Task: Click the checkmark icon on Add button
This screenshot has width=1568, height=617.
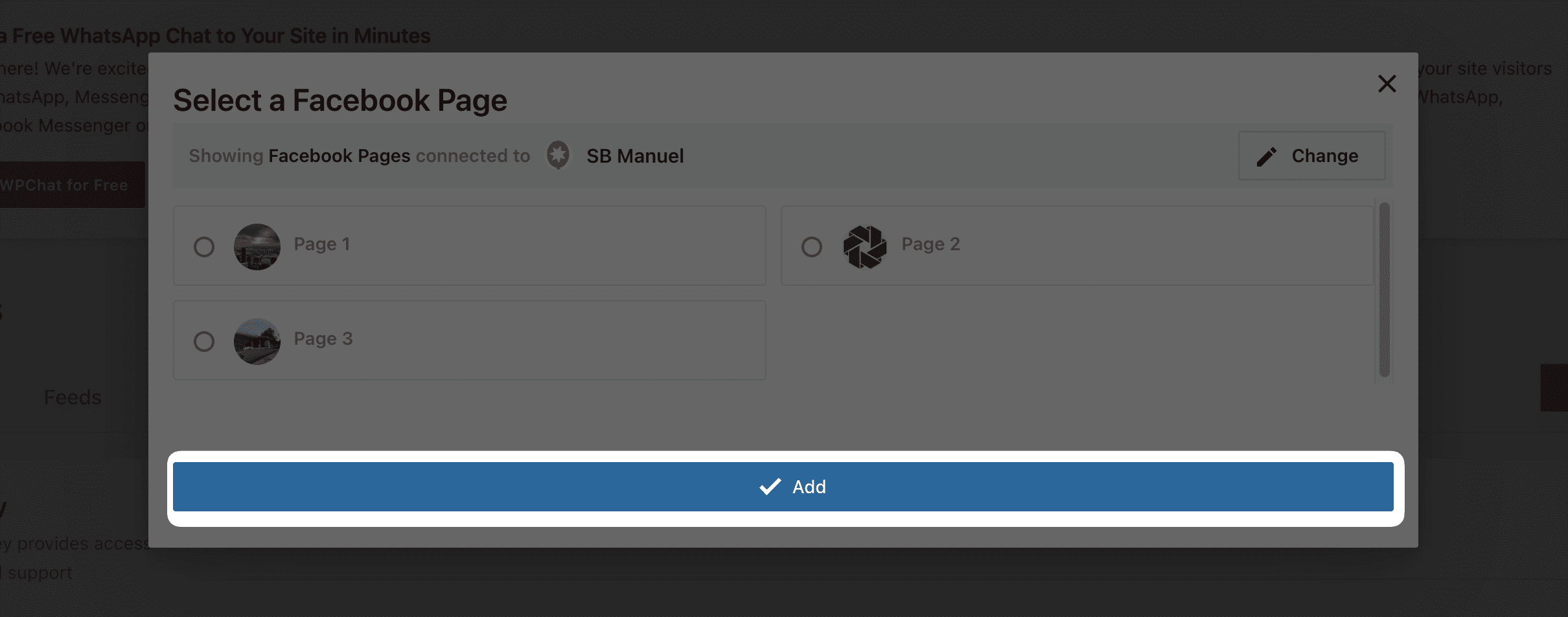Action: 770,487
